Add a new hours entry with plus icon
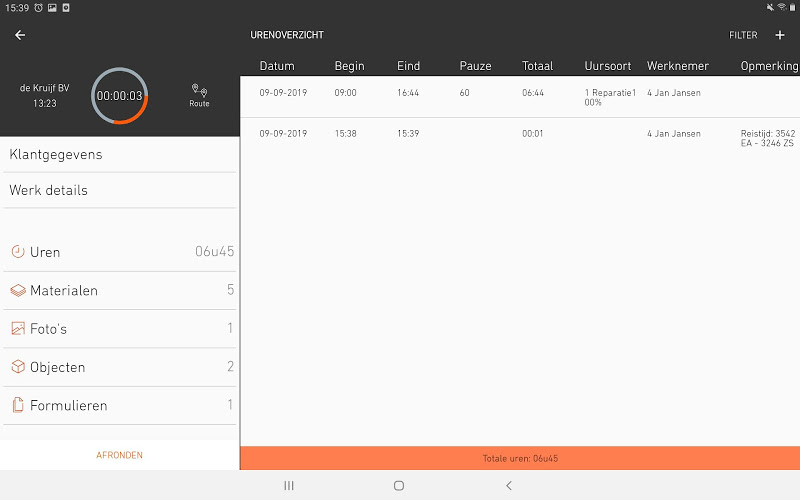This screenshot has width=800, height=500. coord(780,35)
